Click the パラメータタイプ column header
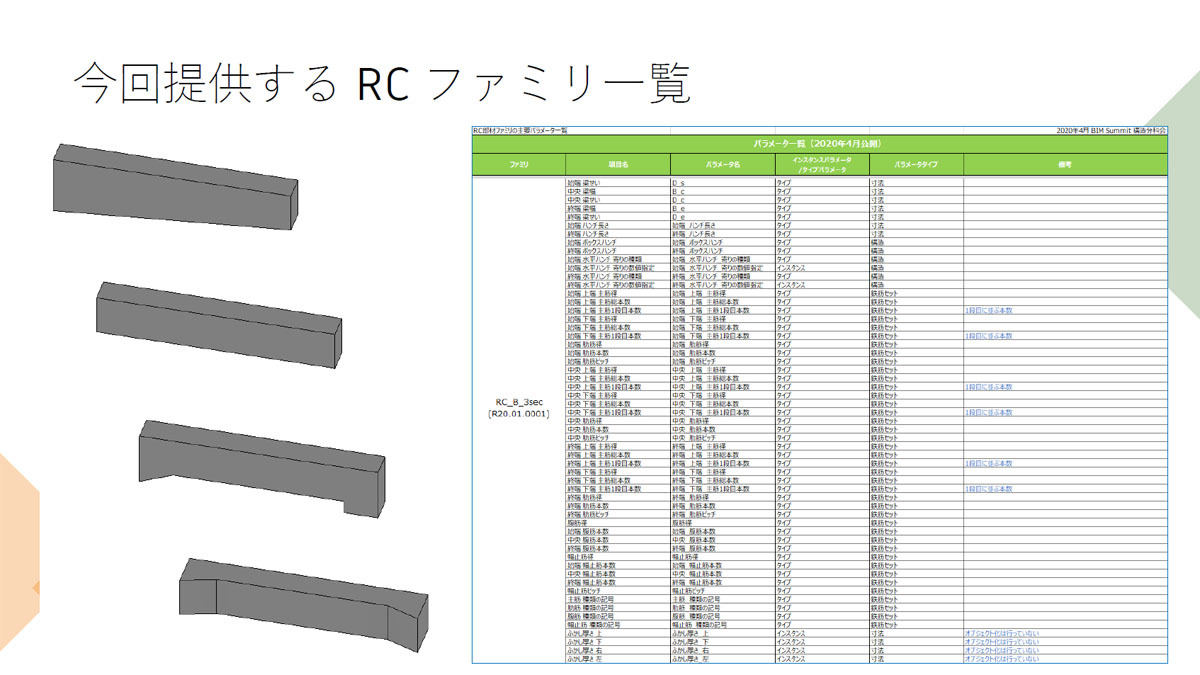The image size is (1200, 675). [916, 165]
